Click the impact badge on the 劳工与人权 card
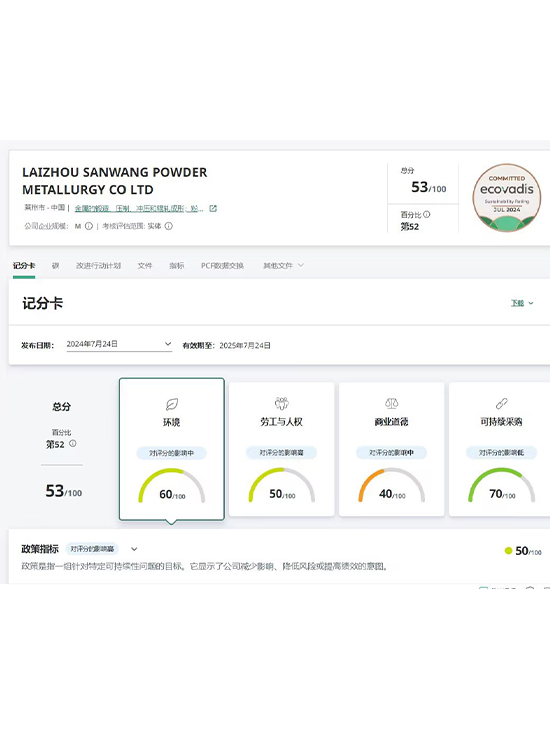Screen dimensions: 550x729 282,452
